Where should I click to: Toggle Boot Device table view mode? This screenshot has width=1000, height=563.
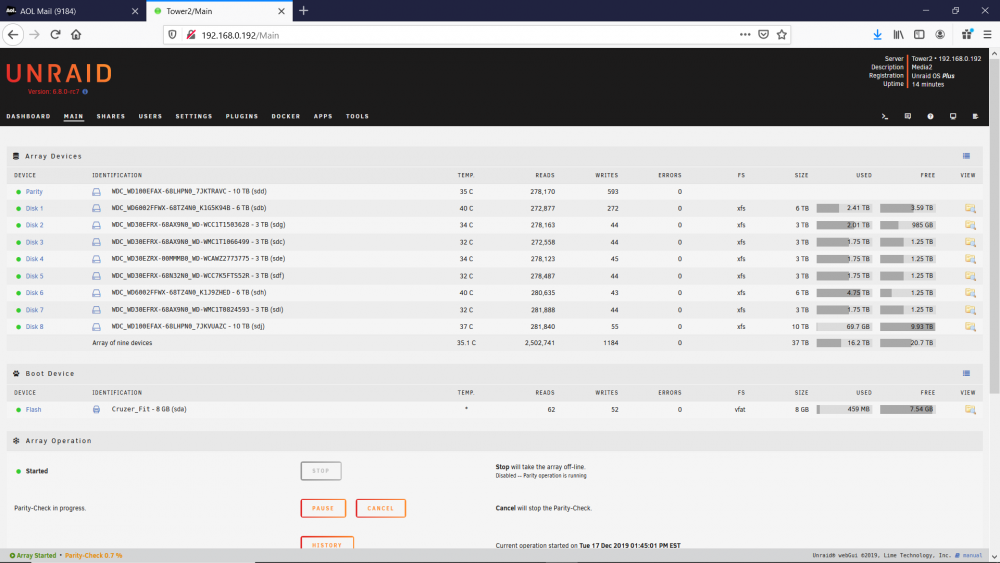(x=966, y=374)
